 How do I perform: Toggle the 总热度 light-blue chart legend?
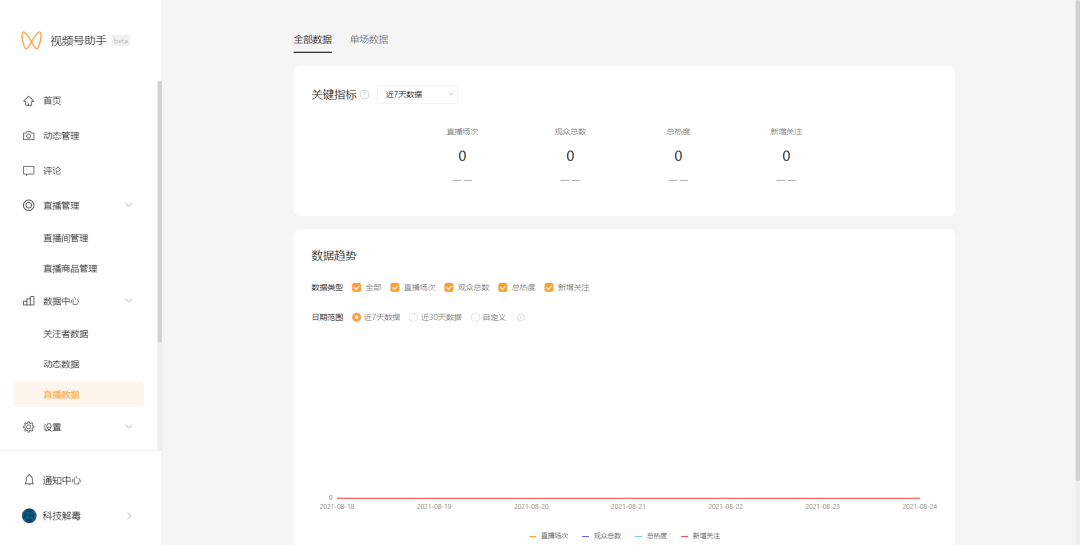(x=651, y=535)
